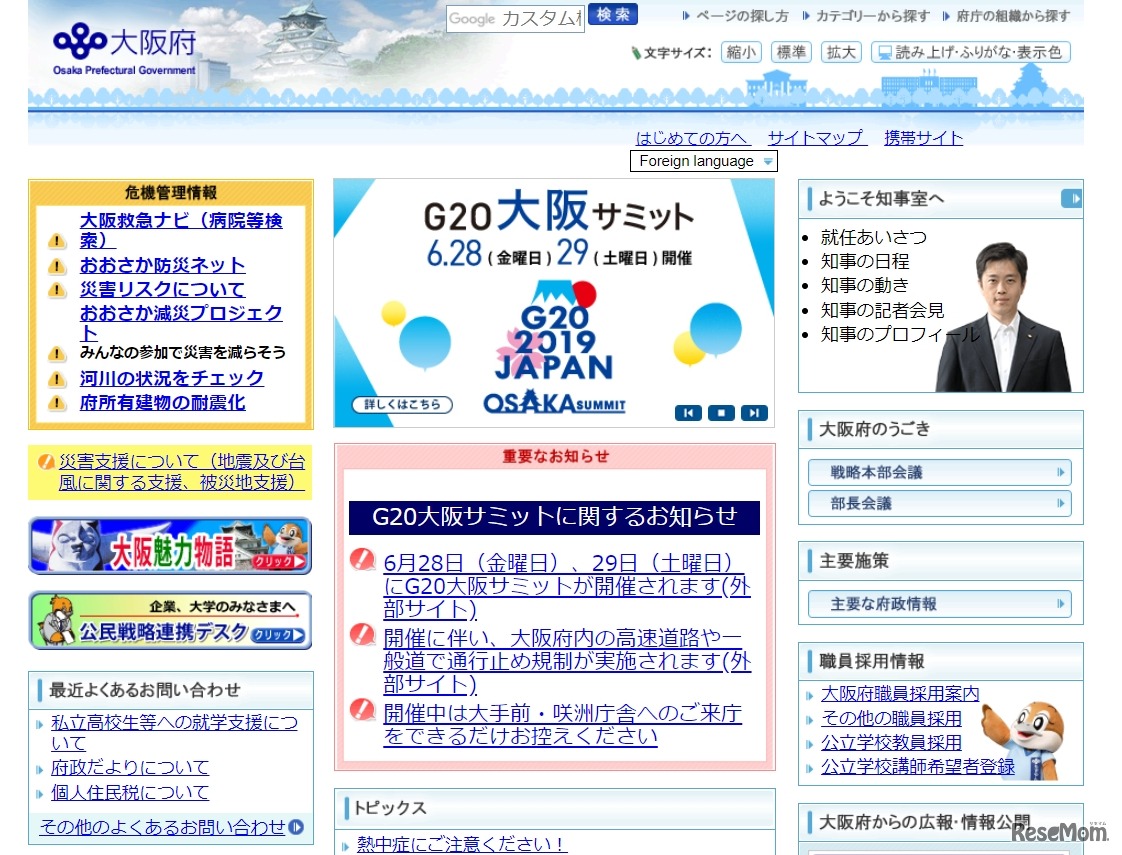Image resolution: width=1122 pixels, height=855 pixels.
Task: Open 知事の日程 in governor's office list
Action: pyautogui.click(x=865, y=261)
